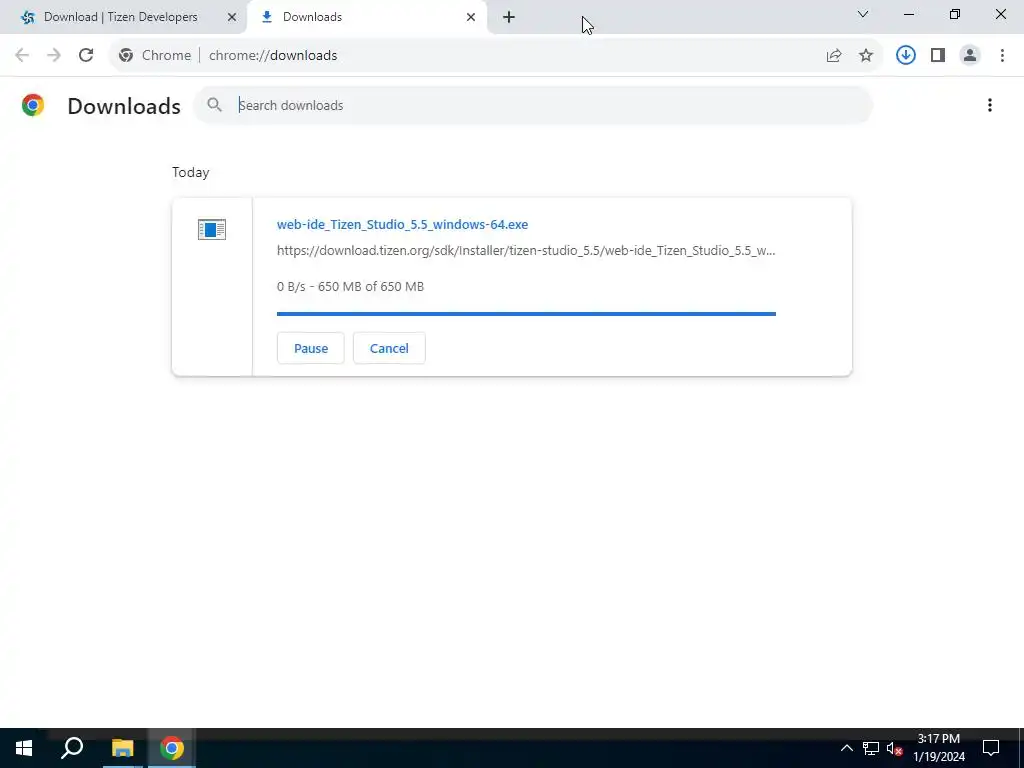Viewport: 1024px width, 768px height.
Task: Close the Download | Tizen Developers tab
Action: pos(232,17)
